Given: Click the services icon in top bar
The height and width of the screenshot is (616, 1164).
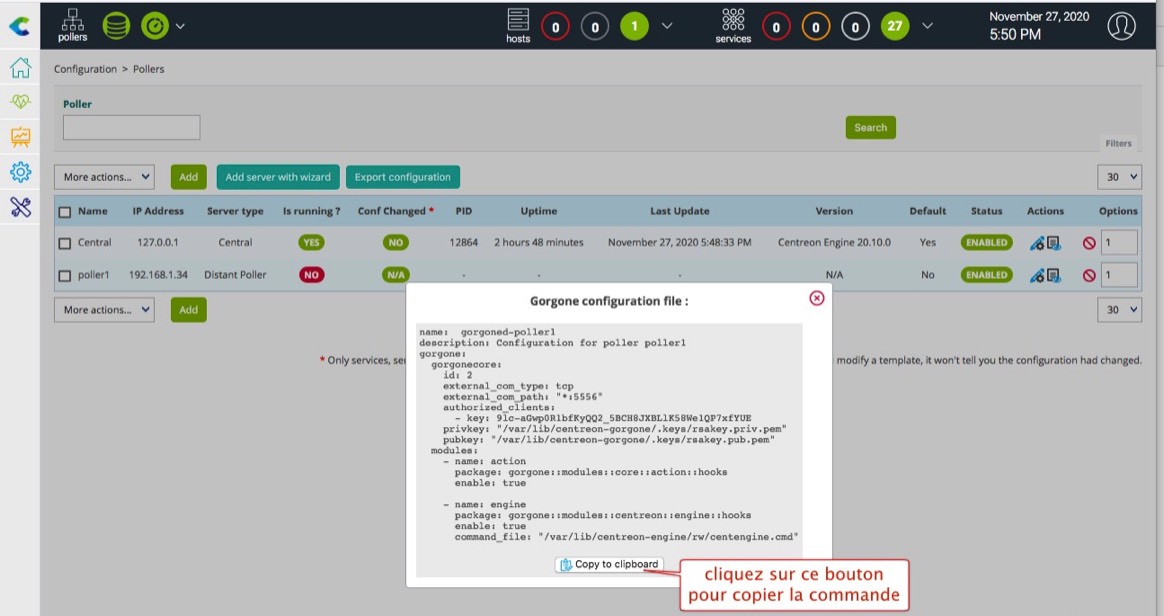Looking at the screenshot, I should pyautogui.click(x=733, y=24).
